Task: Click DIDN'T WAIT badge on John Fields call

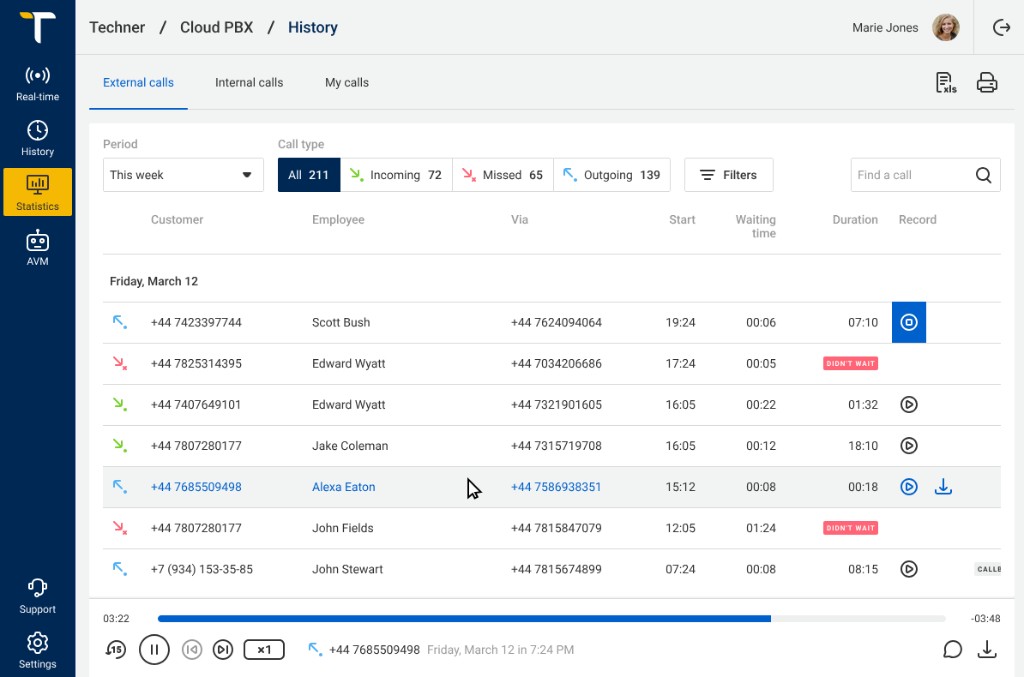Action: point(850,528)
